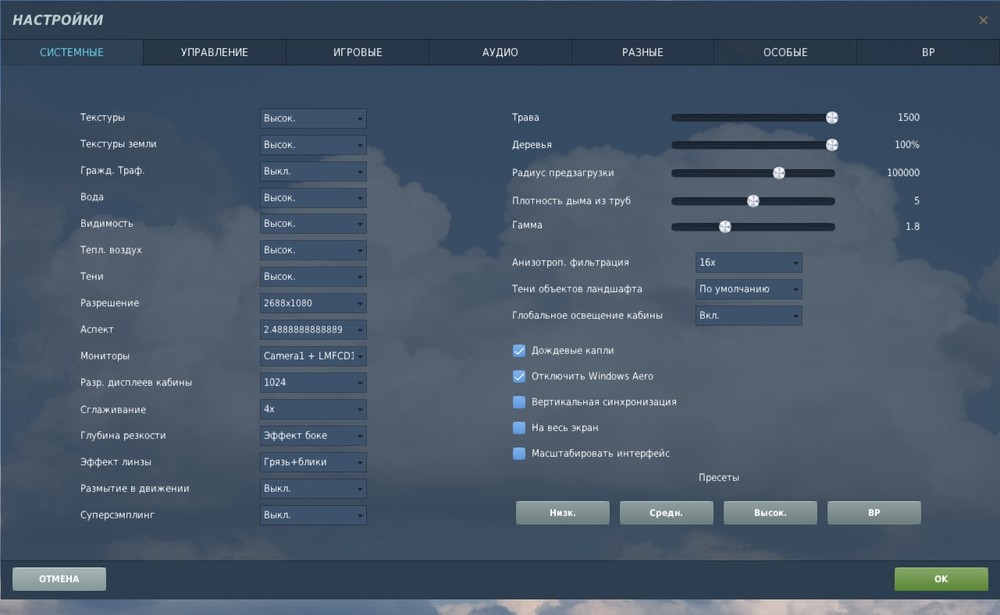
Task: Click the Пресеты label
Action: [719, 477]
